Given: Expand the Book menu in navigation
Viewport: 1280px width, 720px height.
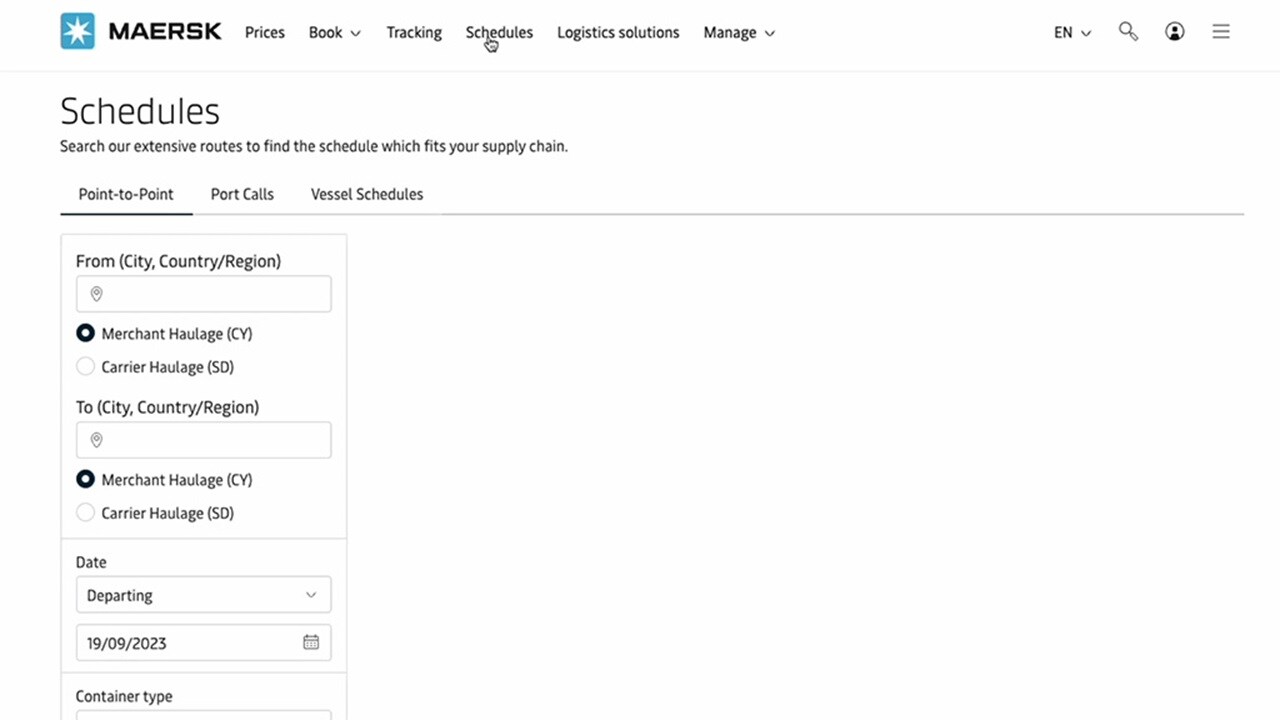Looking at the screenshot, I should [x=334, y=32].
